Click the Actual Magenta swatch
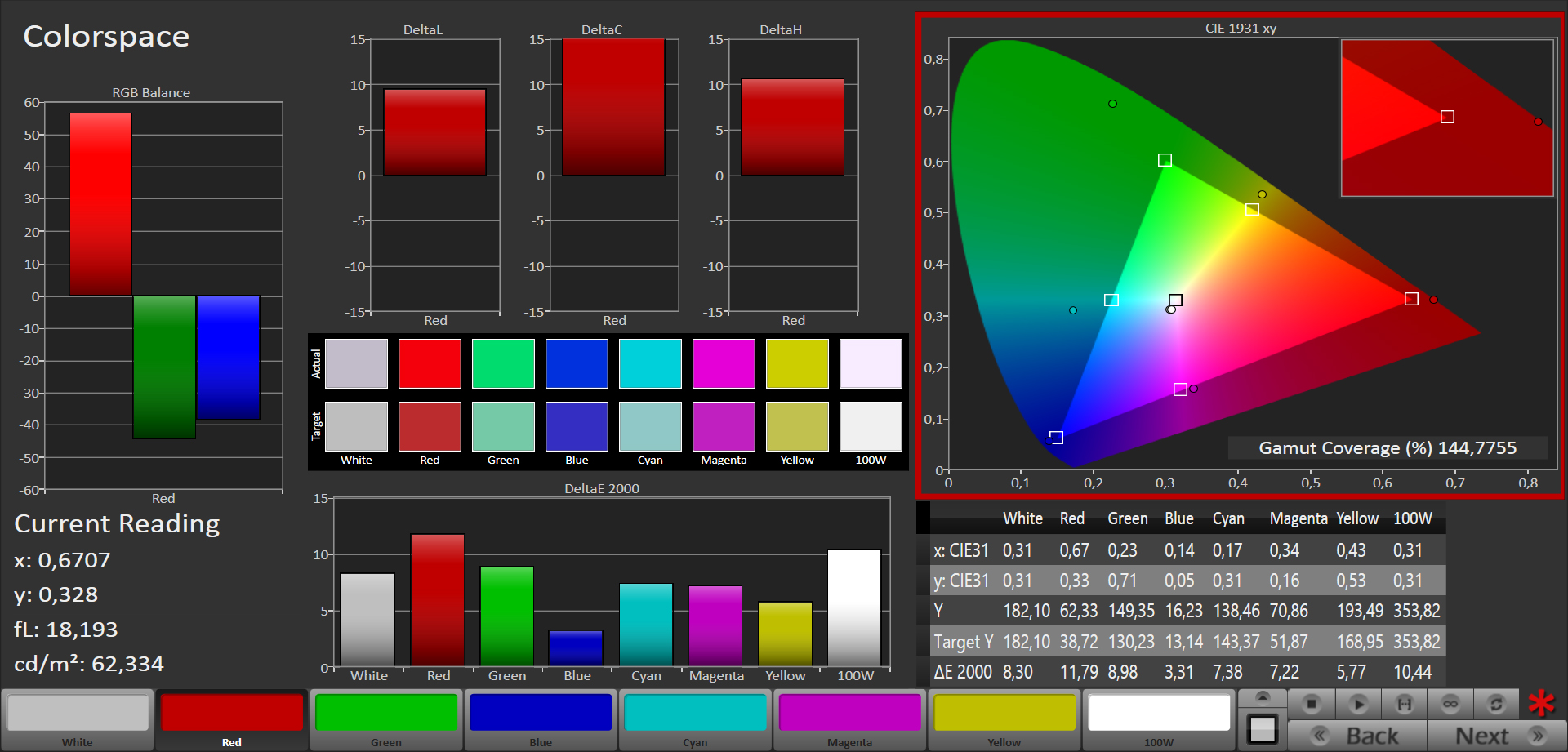Screen dimensions: 1568x752 click(724, 363)
